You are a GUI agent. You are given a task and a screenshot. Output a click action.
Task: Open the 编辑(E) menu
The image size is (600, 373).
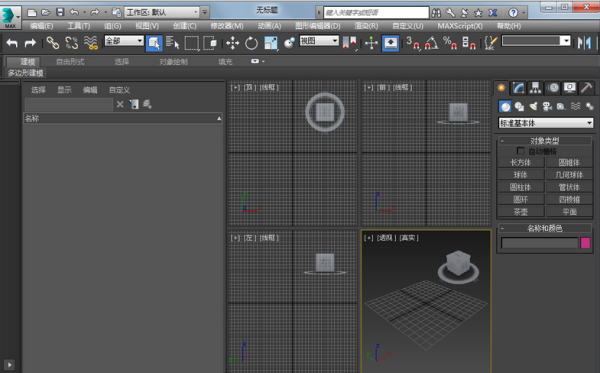tap(41, 26)
